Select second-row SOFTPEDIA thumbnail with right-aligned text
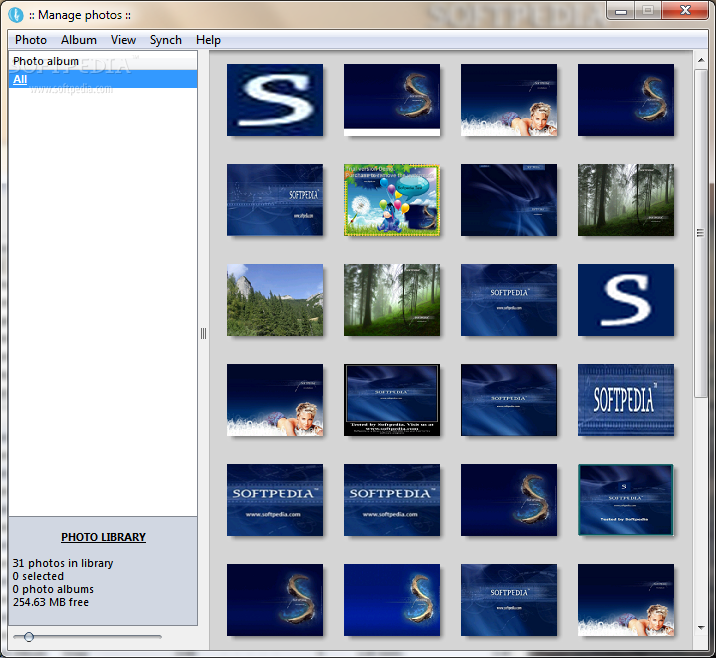 (275, 200)
